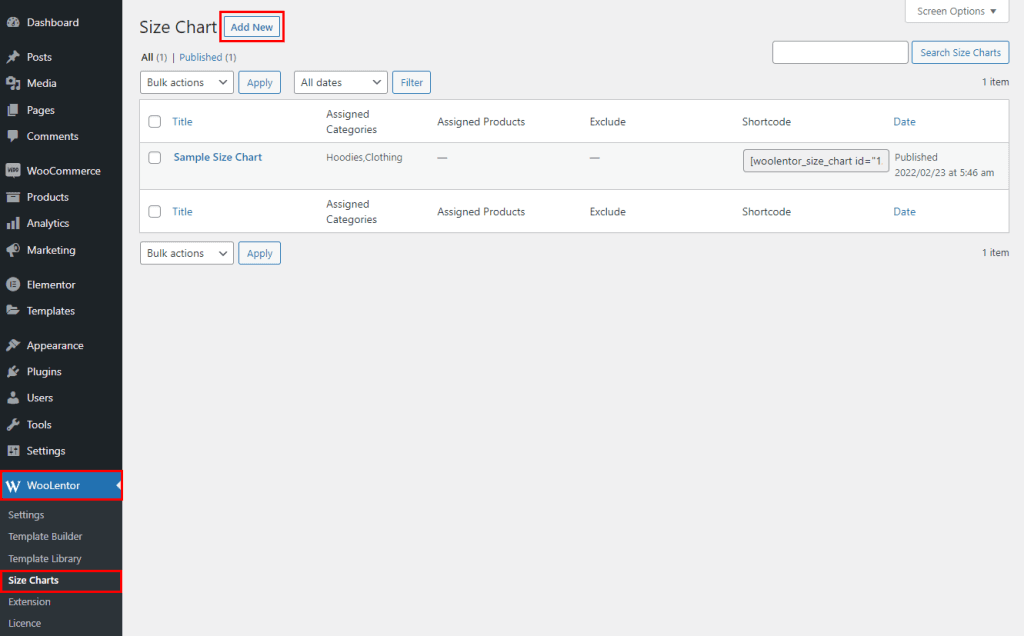Show Published (1) size charts
This screenshot has width=1024, height=636.
(x=208, y=57)
